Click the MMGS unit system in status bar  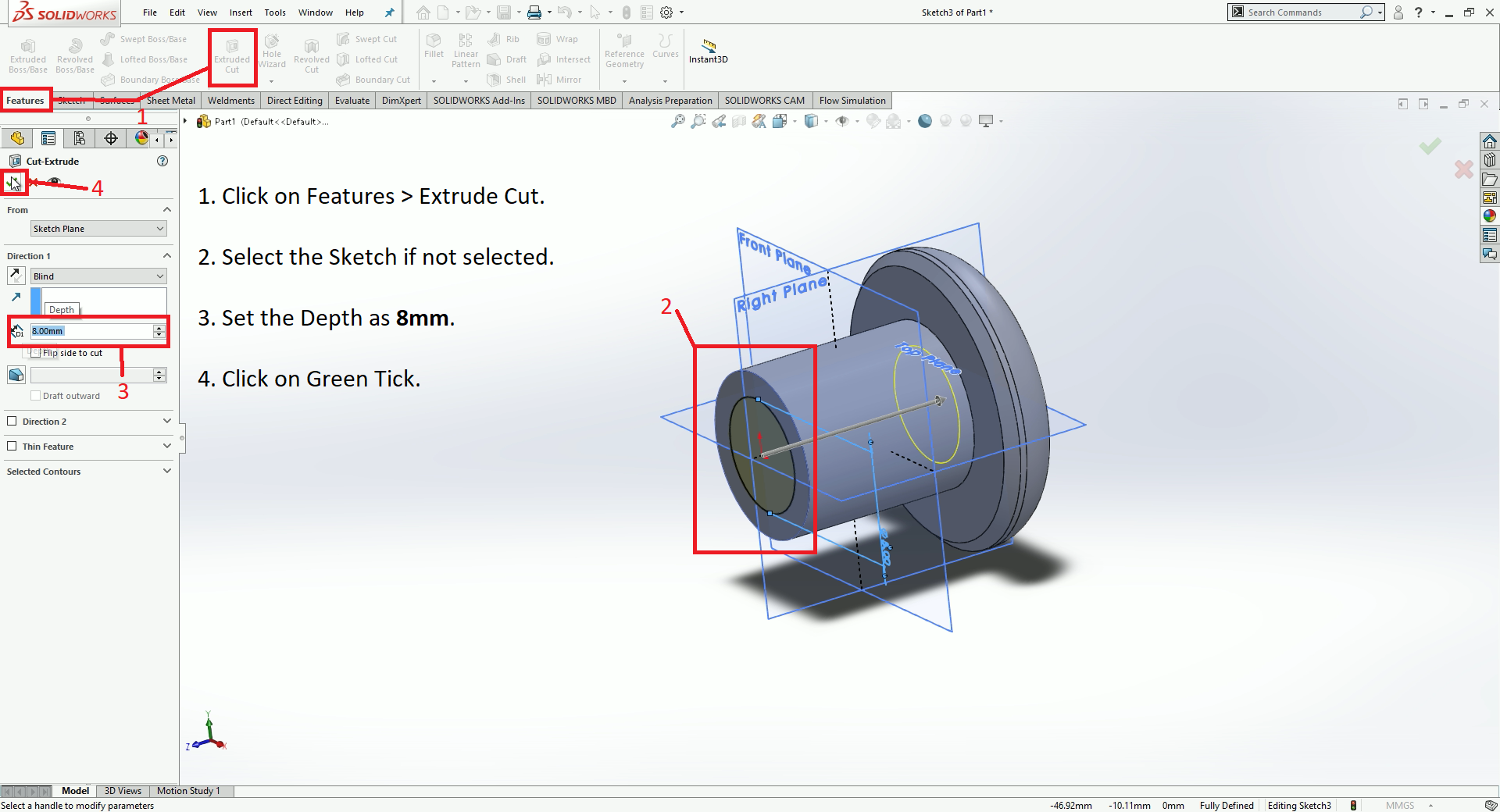point(1400,806)
